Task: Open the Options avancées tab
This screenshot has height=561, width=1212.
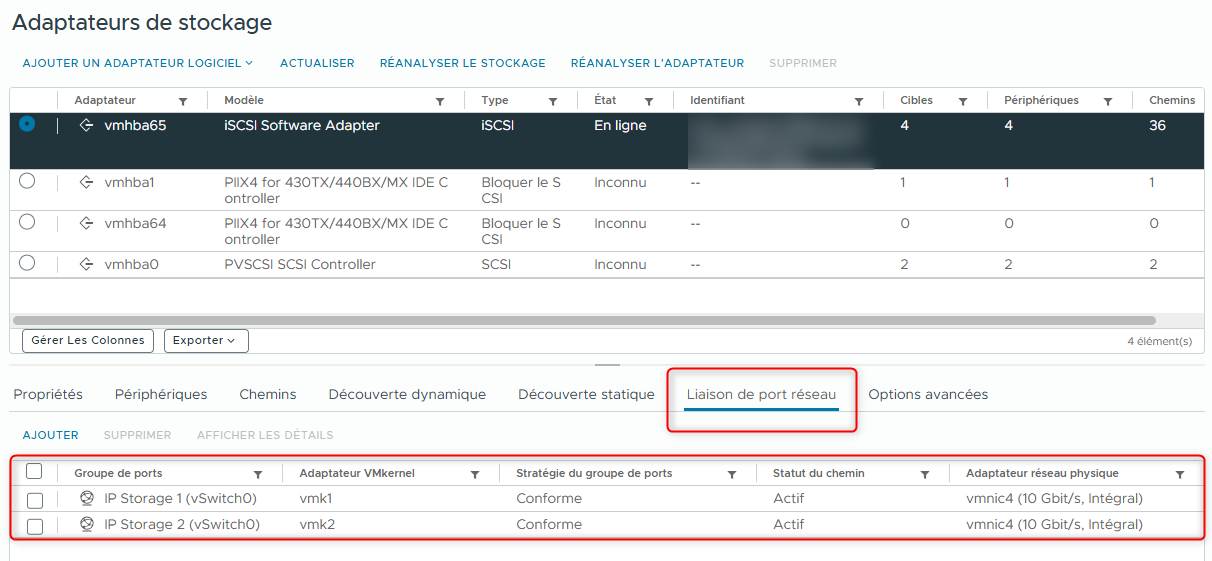Action: point(928,395)
